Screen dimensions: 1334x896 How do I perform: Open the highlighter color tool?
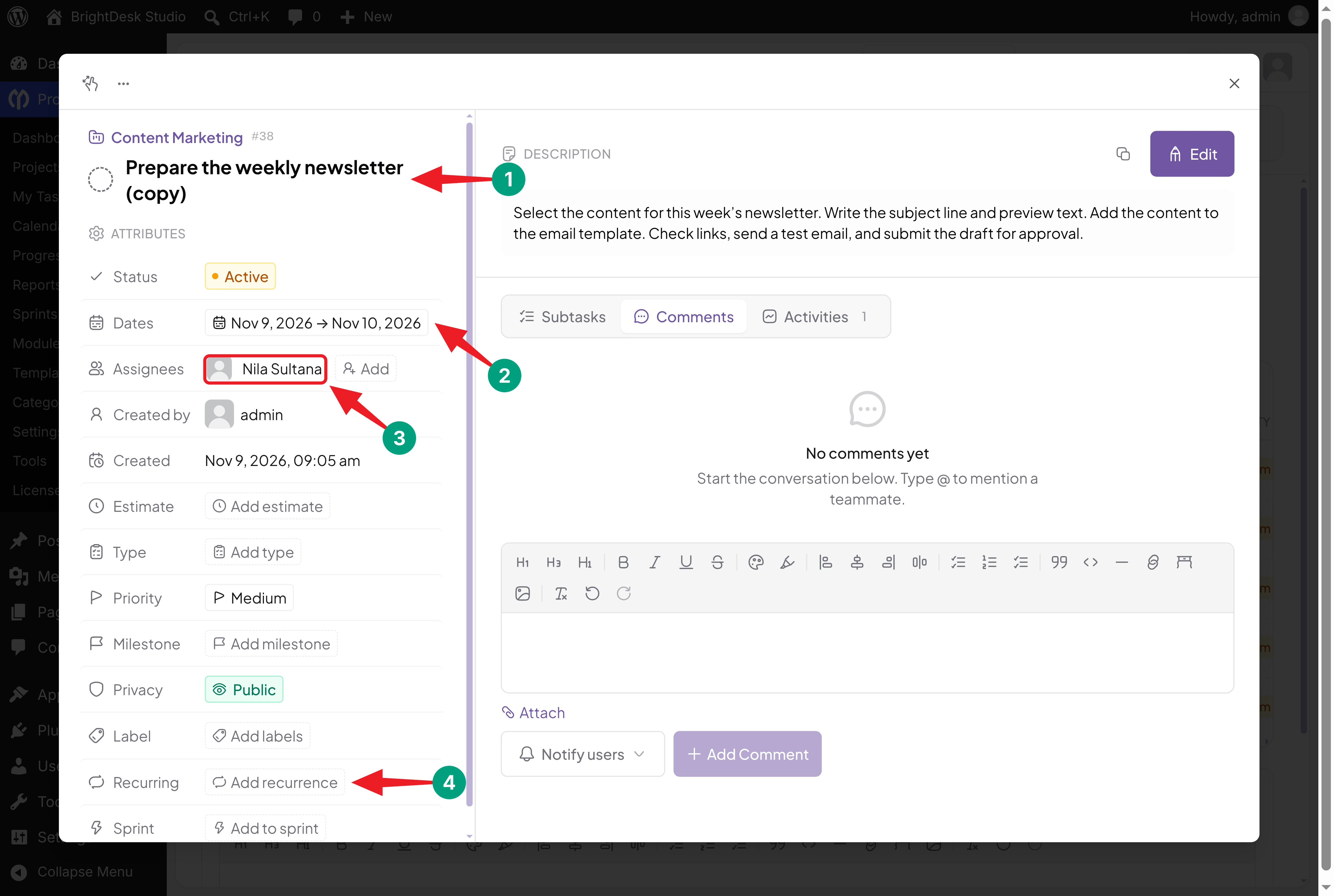point(787,562)
